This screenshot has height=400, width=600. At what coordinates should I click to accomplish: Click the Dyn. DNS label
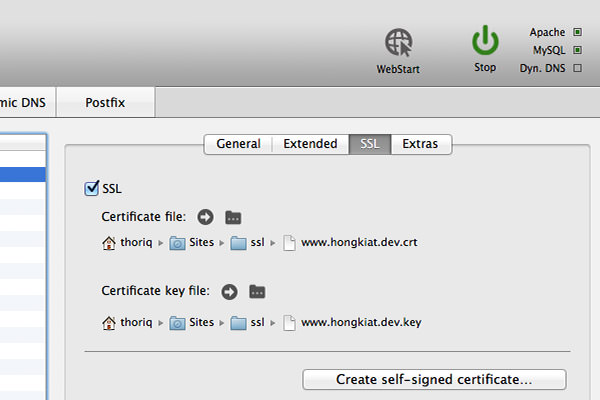pos(542,68)
